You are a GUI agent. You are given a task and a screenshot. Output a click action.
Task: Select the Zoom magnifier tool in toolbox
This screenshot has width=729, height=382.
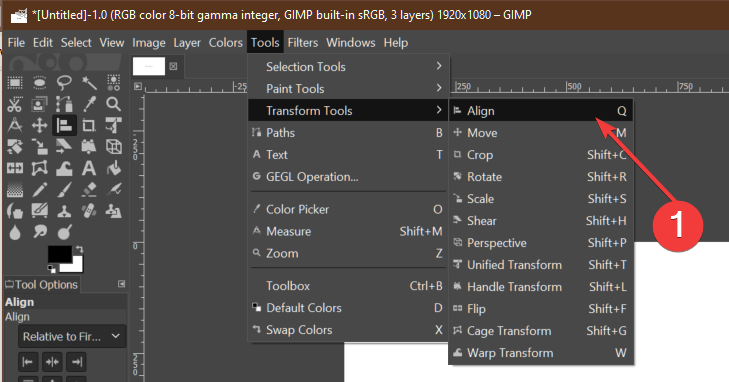(x=113, y=104)
